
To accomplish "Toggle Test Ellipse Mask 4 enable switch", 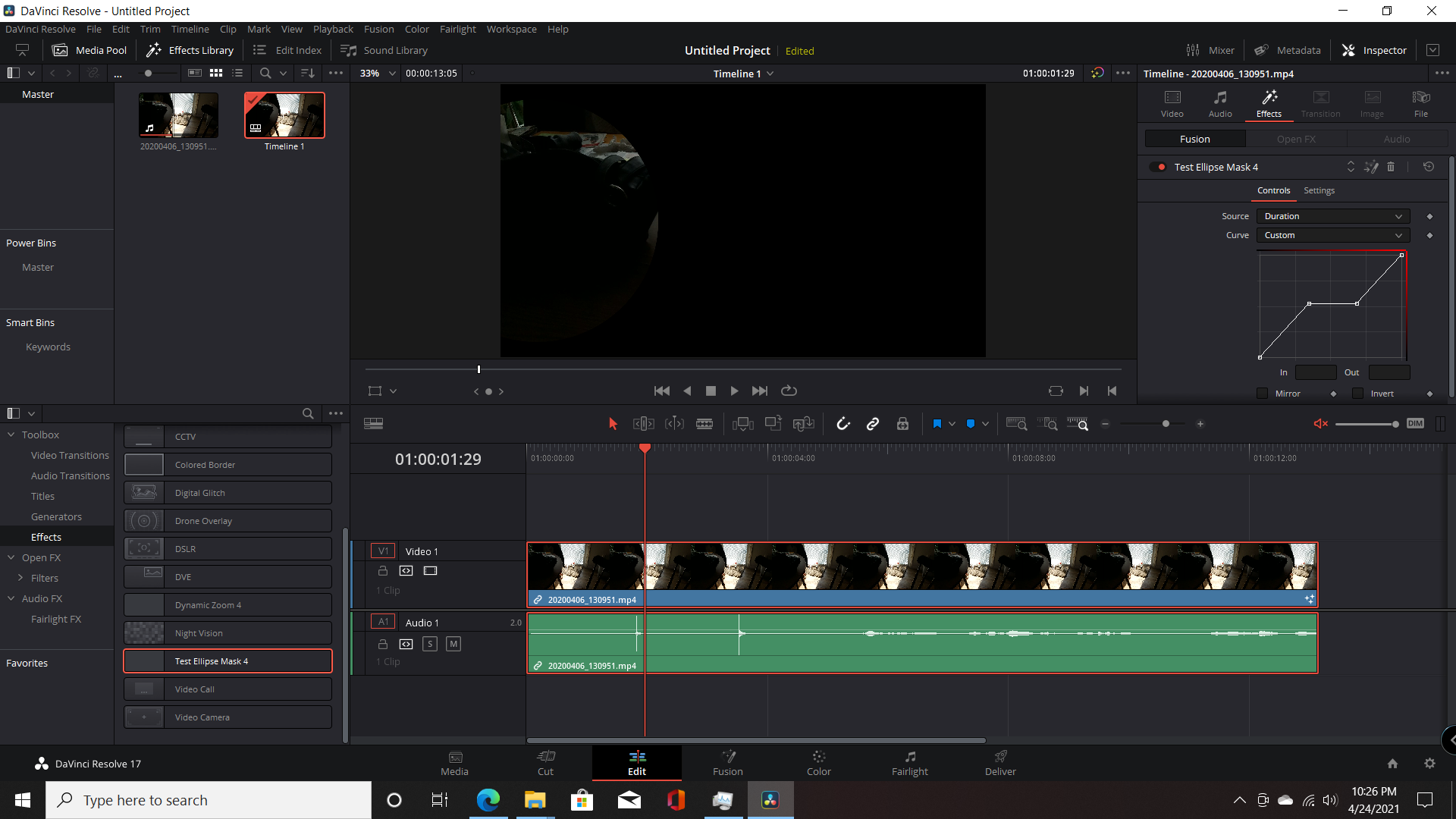I will (1157, 167).
